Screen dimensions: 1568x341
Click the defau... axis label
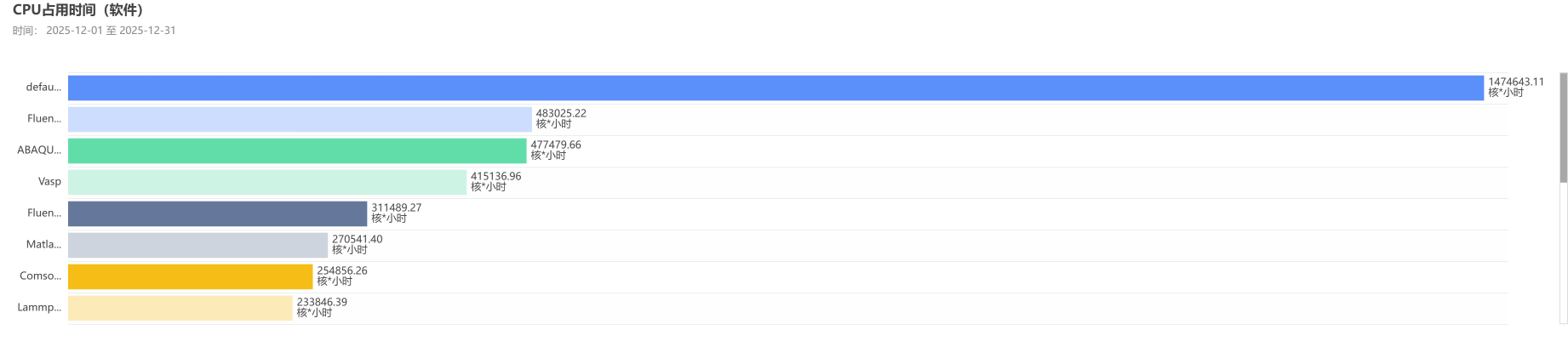click(43, 88)
